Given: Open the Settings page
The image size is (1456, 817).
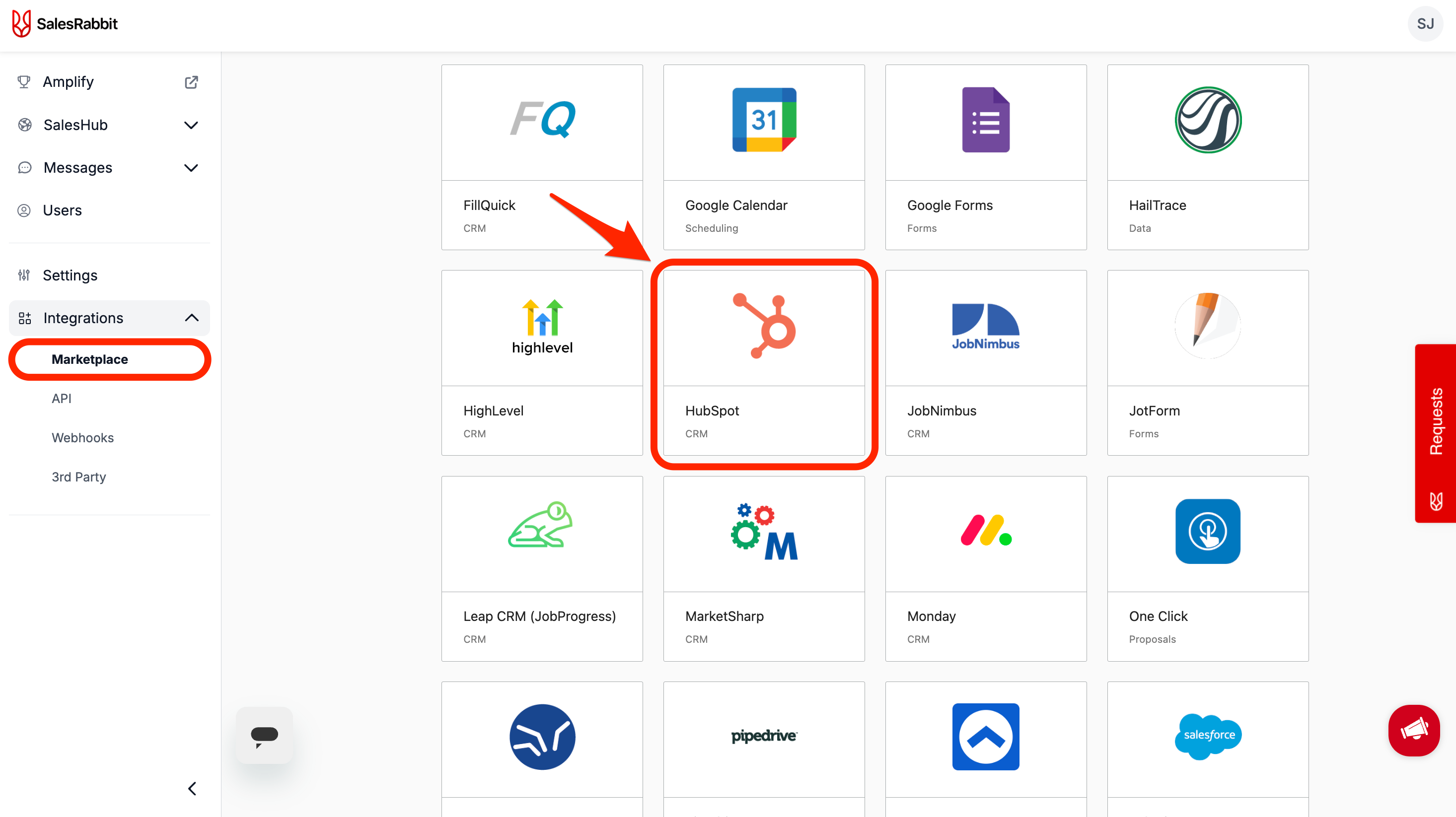Looking at the screenshot, I should 70,275.
